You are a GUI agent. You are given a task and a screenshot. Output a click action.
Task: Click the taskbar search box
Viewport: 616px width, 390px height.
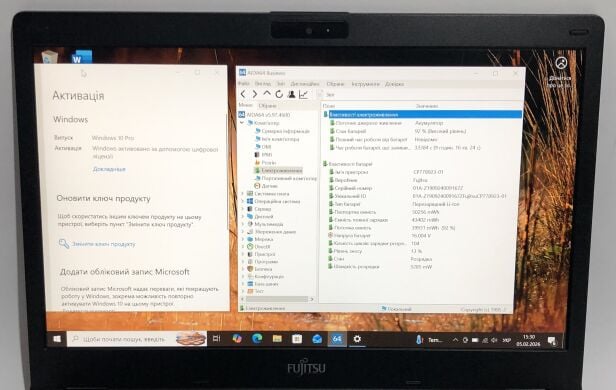pos(136,339)
